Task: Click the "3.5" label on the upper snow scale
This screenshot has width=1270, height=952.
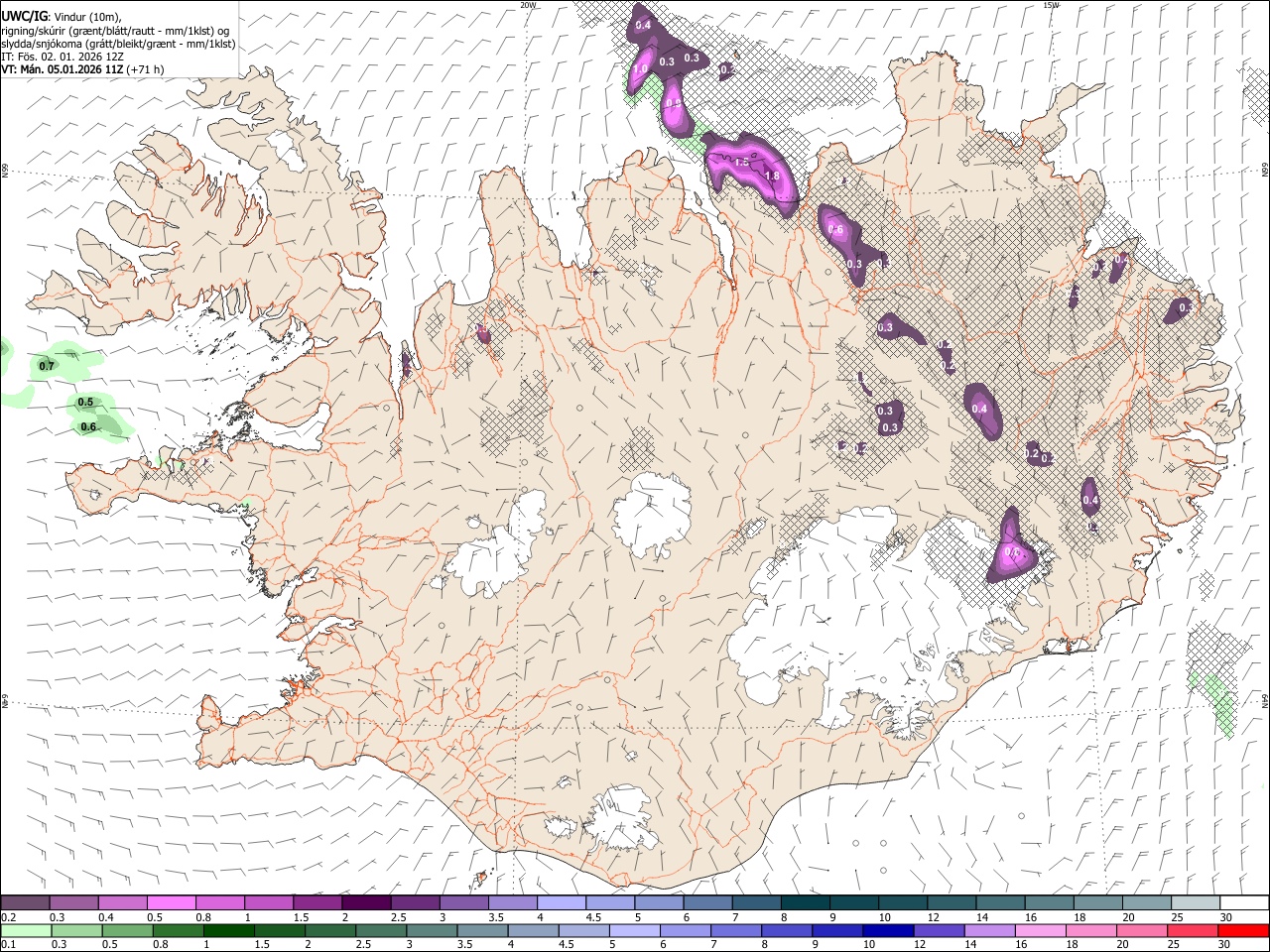Action: pos(496,917)
